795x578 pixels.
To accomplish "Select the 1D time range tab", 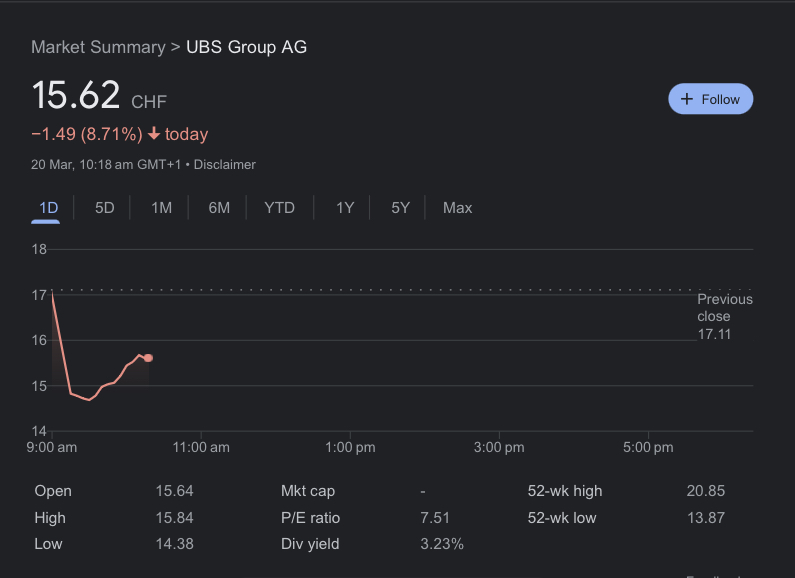I will pyautogui.click(x=48, y=208).
